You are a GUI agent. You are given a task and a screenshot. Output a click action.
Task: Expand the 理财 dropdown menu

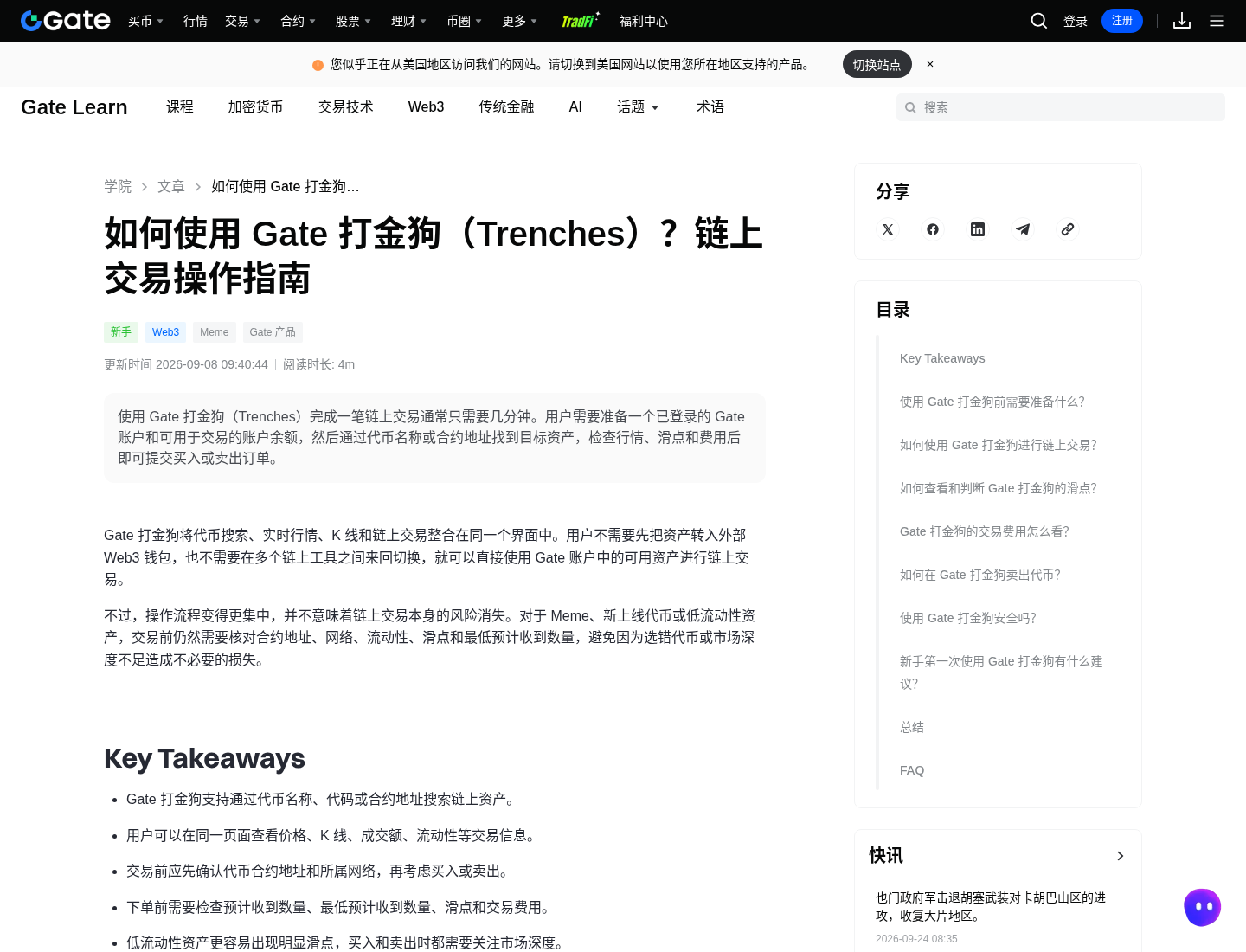coord(408,21)
